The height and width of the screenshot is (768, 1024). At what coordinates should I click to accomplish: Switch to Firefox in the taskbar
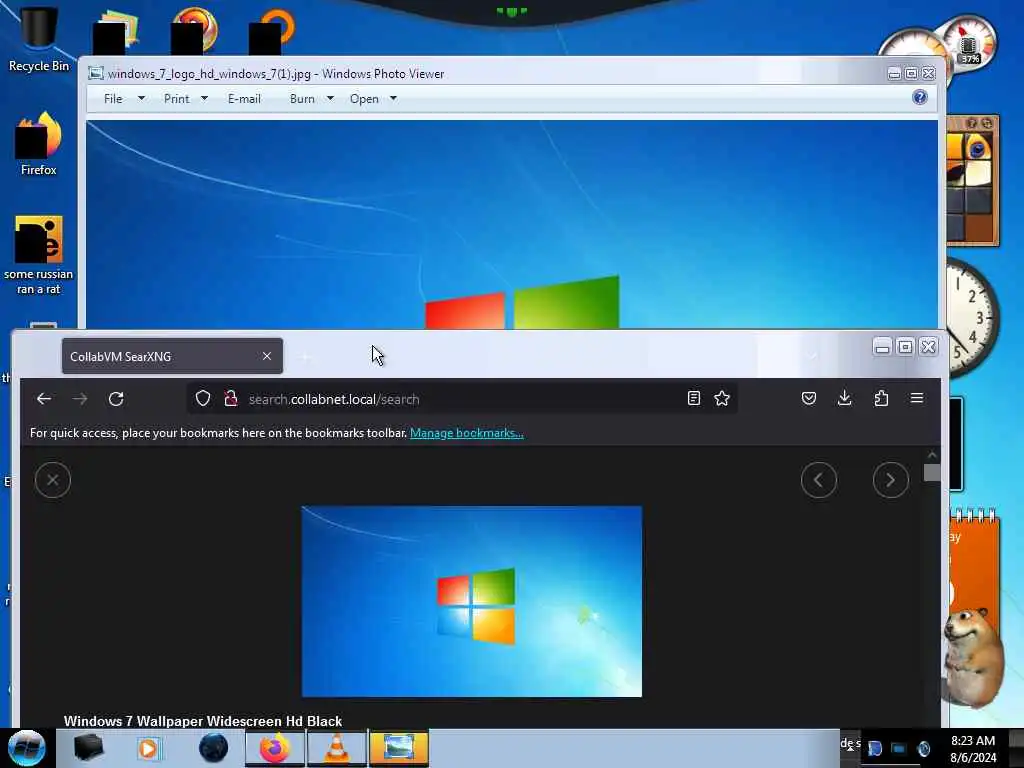[x=274, y=748]
